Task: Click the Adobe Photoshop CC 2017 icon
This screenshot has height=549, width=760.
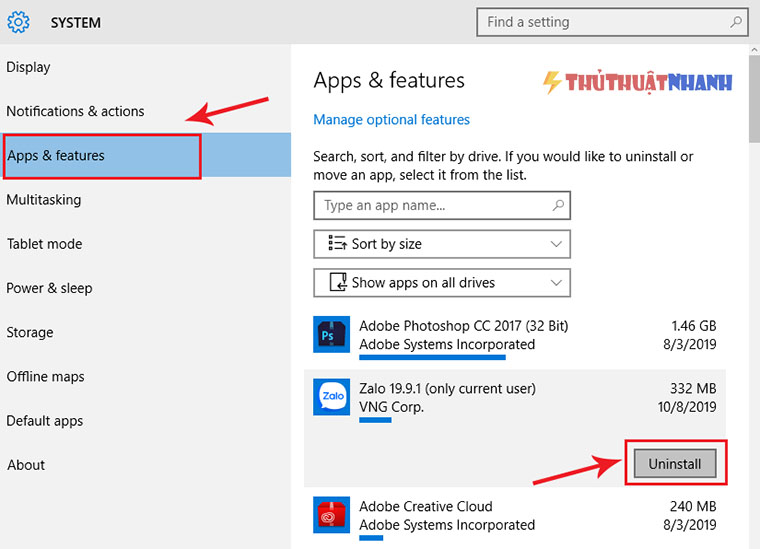Action: [x=332, y=334]
